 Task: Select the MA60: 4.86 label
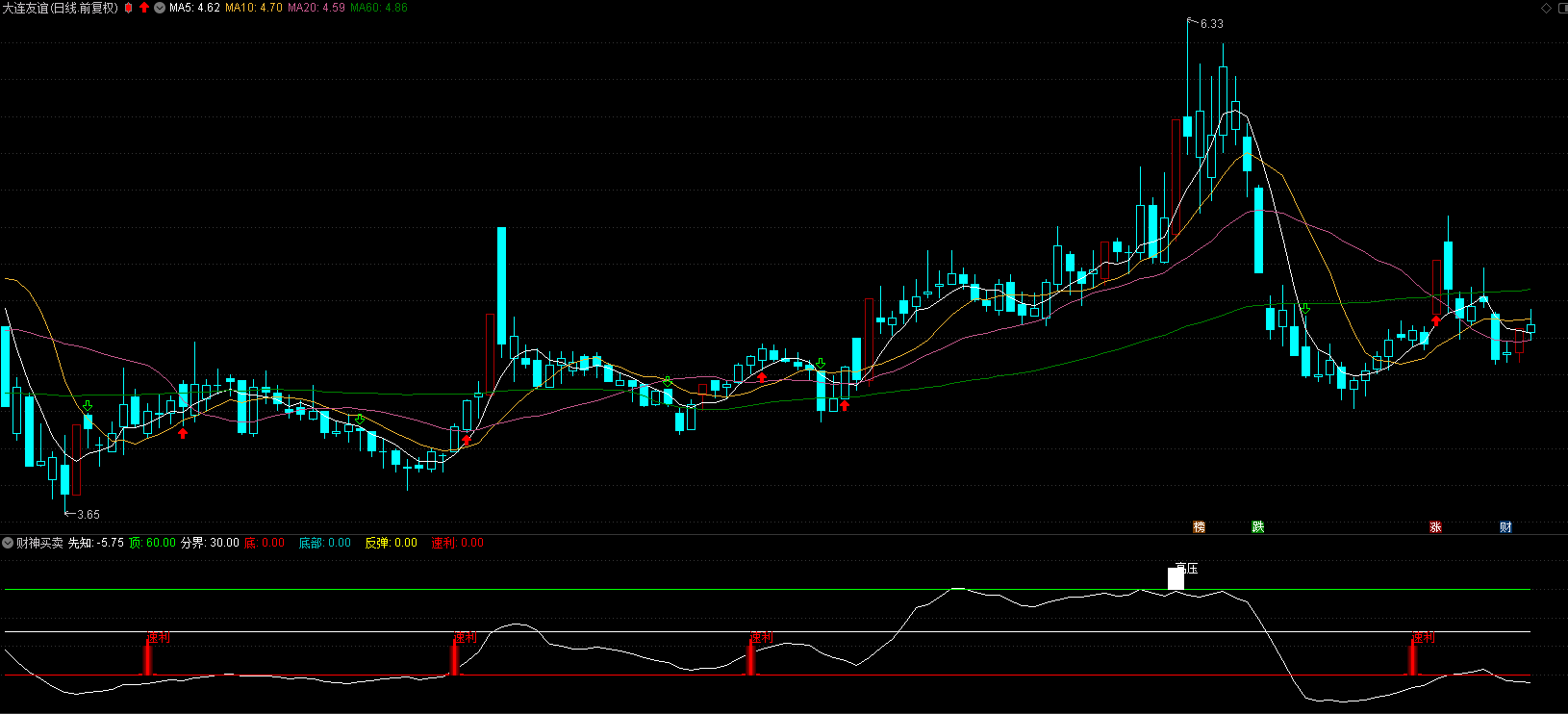pos(379,8)
